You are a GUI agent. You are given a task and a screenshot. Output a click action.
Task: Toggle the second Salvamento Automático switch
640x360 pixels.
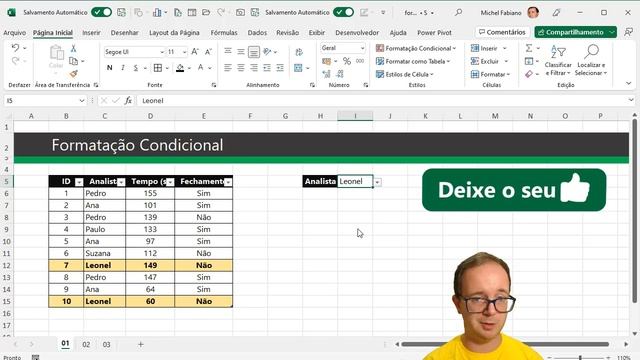click(344, 12)
